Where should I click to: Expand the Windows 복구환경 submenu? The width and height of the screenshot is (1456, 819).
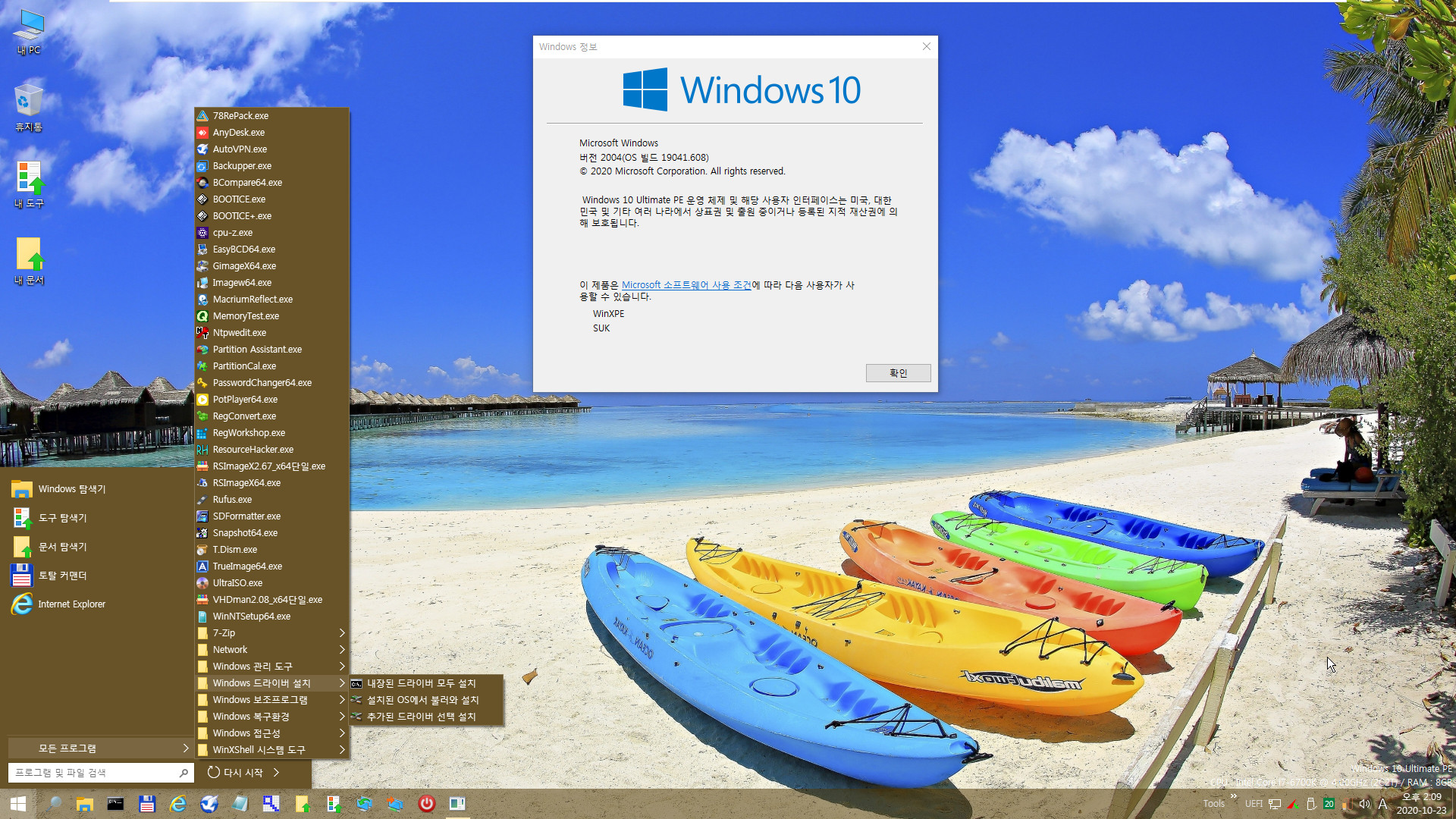(x=271, y=717)
